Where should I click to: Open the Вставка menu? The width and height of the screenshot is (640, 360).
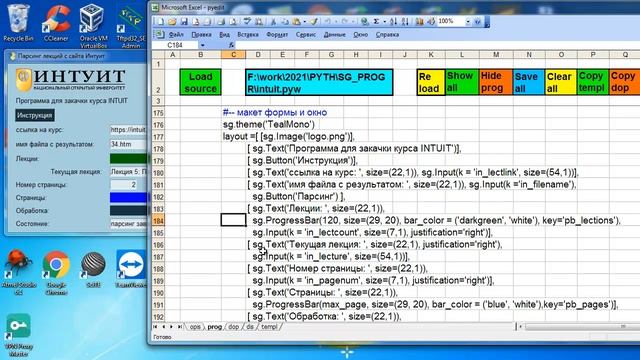tap(248, 35)
